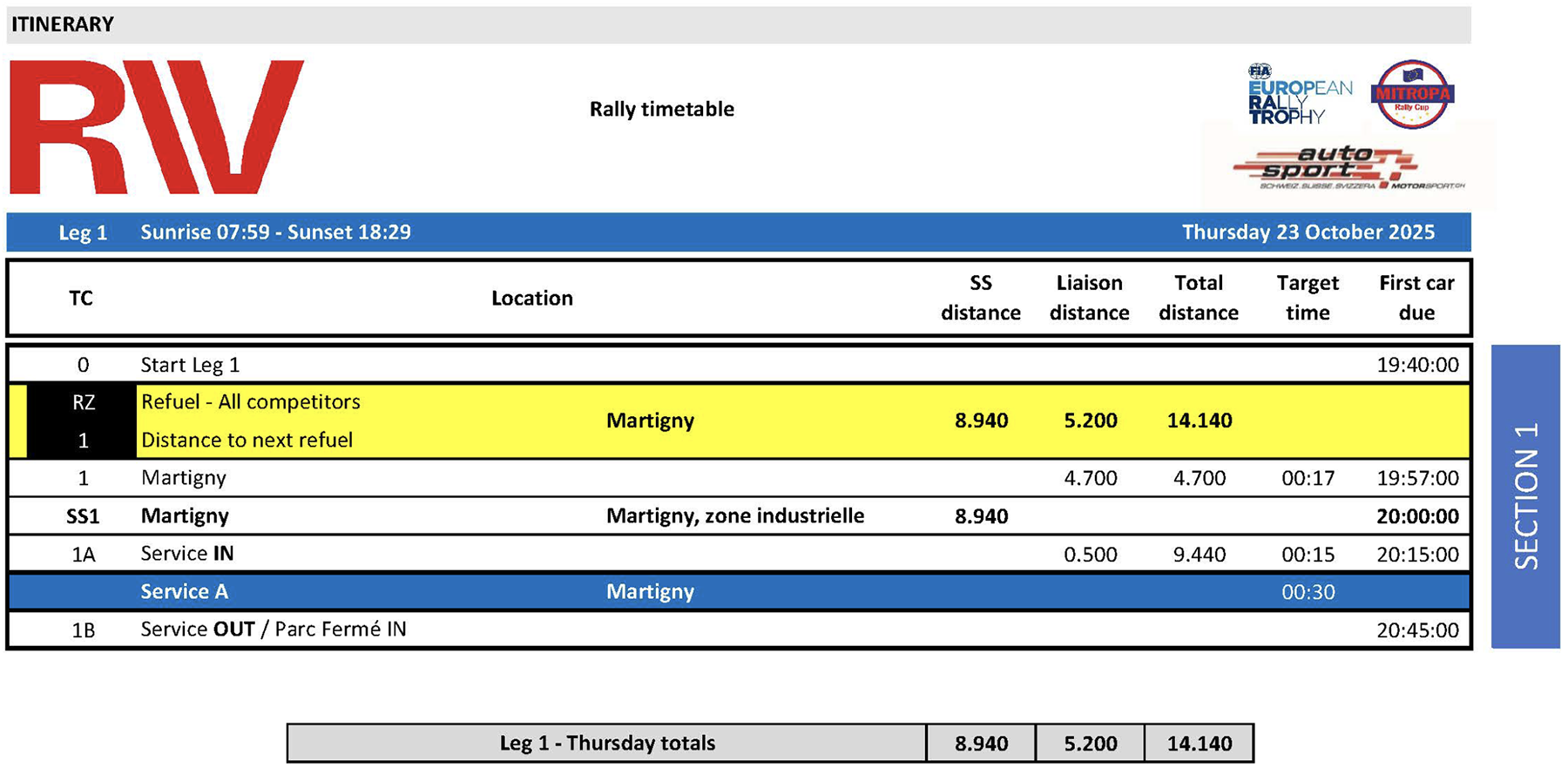Viewport: 1568px width, 774px height.
Task: Click the FIA European Rally Trophy logo
Action: pyautogui.click(x=1298, y=95)
